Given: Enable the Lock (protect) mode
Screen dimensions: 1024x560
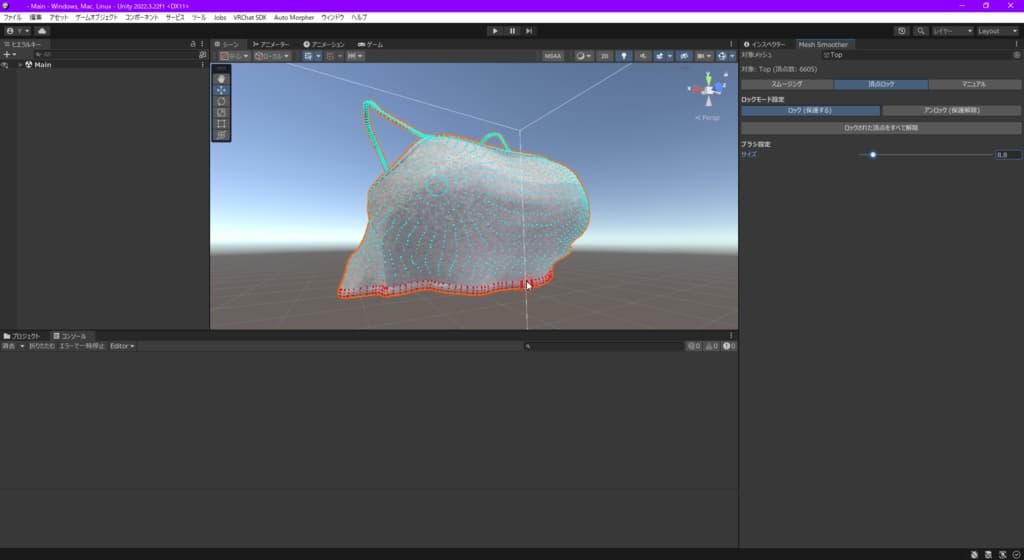Looking at the screenshot, I should point(810,110).
